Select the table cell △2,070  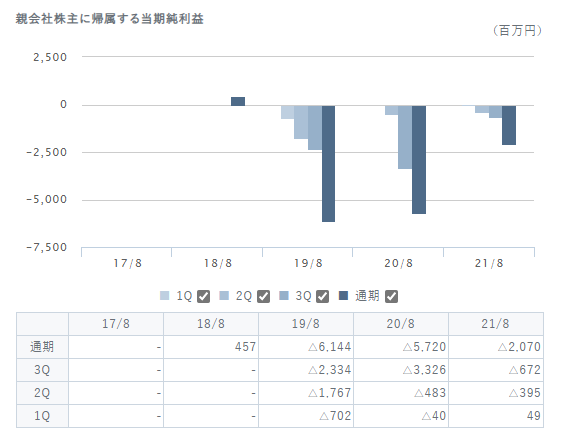496,347
